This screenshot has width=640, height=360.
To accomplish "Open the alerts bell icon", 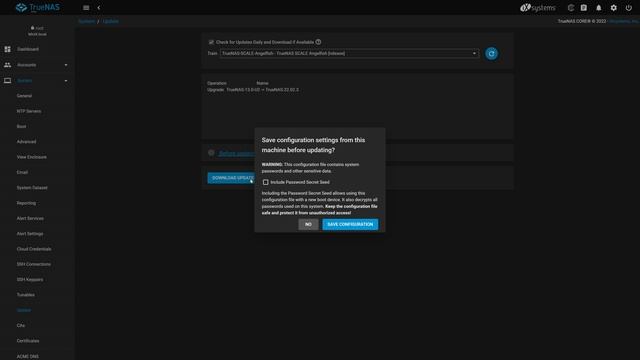I will pyautogui.click(x=598, y=8).
